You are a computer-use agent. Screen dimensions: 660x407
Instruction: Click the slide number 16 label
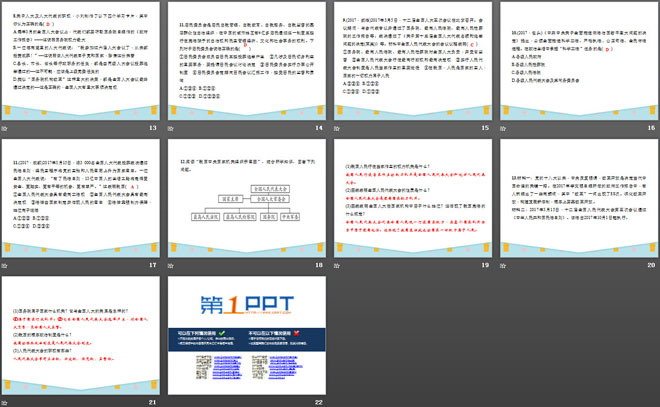pyautogui.click(x=650, y=129)
